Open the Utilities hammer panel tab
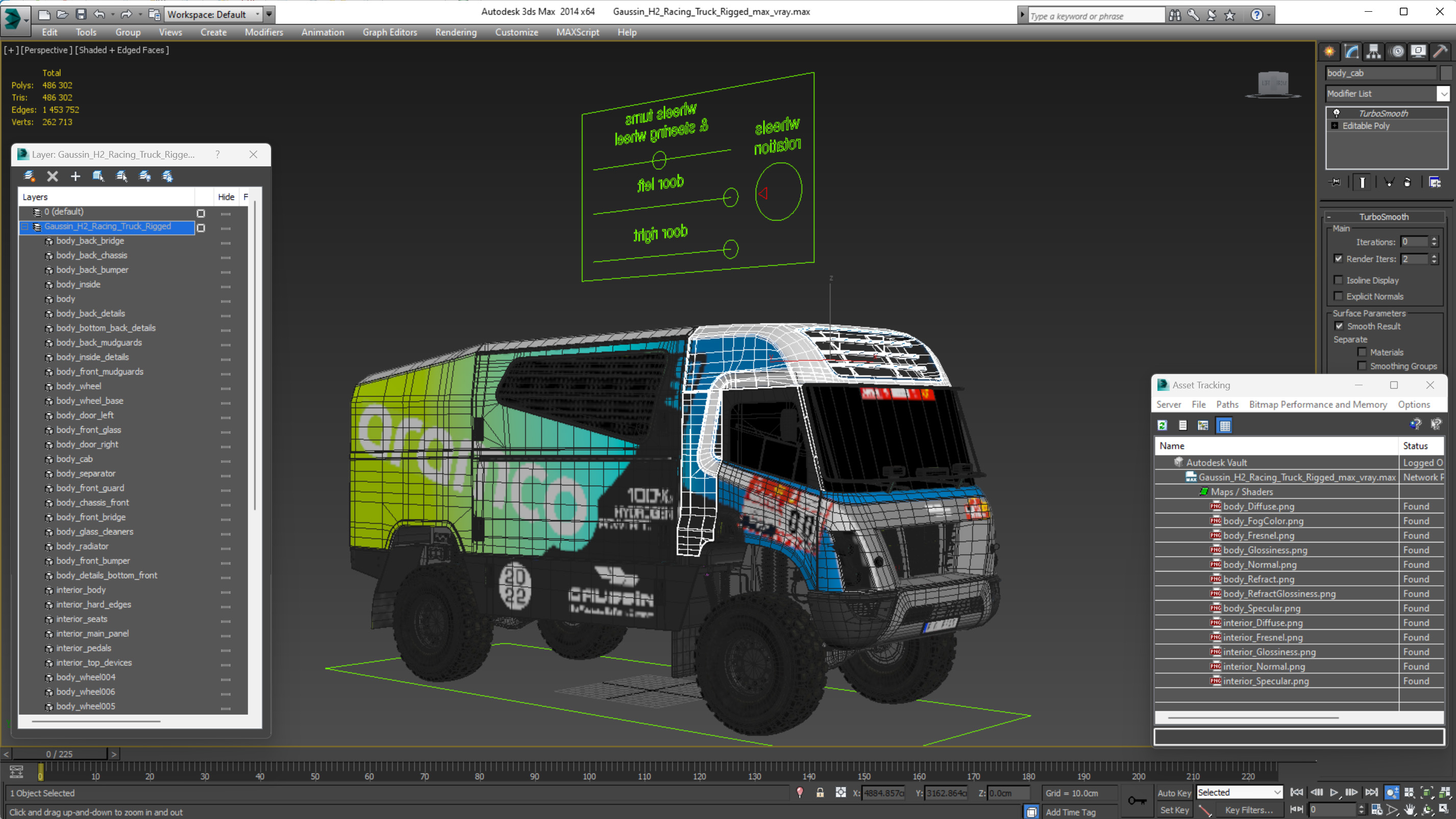The width and height of the screenshot is (1456, 819). pos(1440,52)
